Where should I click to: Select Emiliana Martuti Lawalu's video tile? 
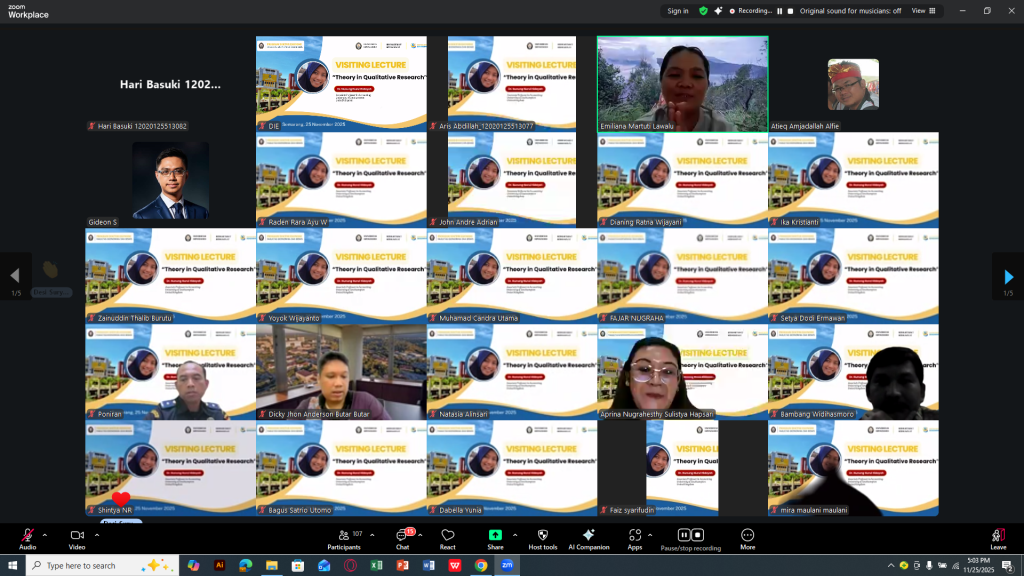tap(682, 84)
